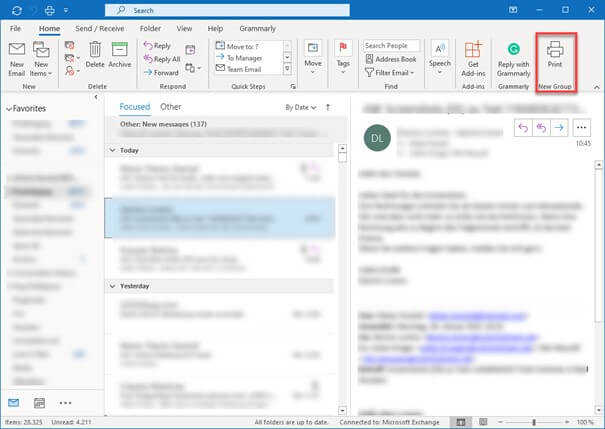Collapse the Yesterday group
Screen dimensions: 605x429
tap(112, 286)
